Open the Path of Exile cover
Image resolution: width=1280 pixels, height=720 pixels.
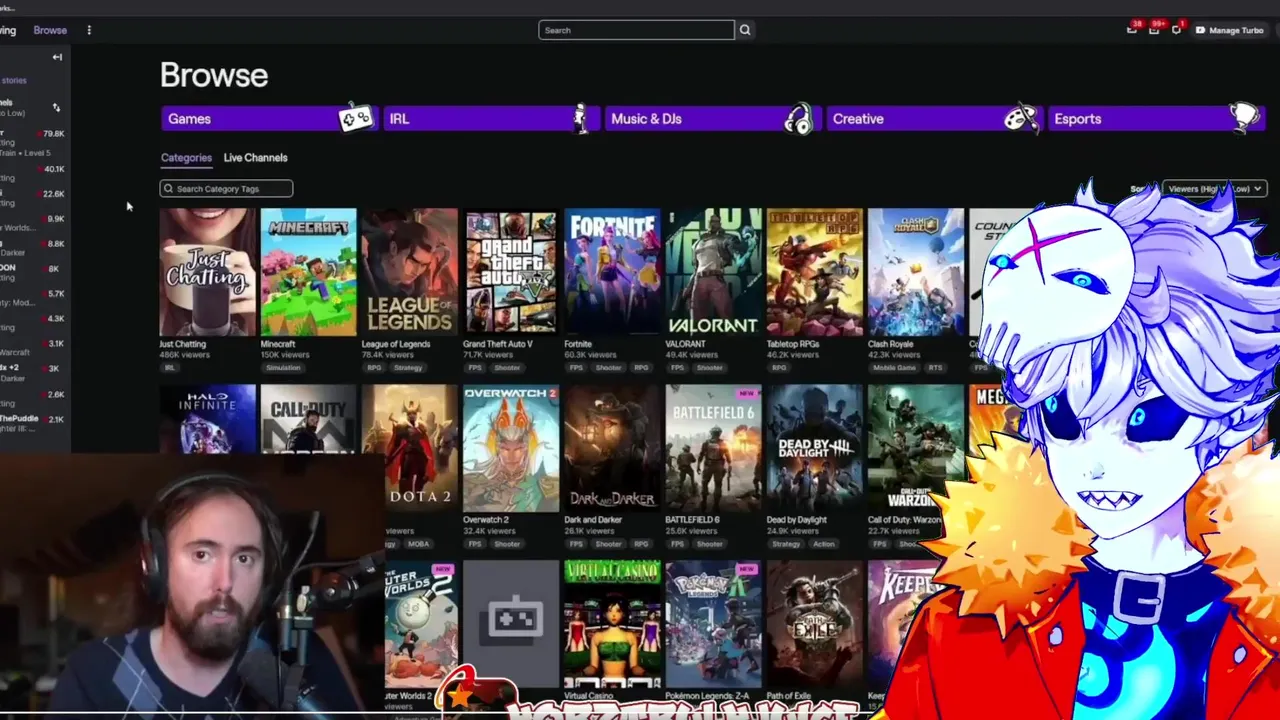(814, 624)
